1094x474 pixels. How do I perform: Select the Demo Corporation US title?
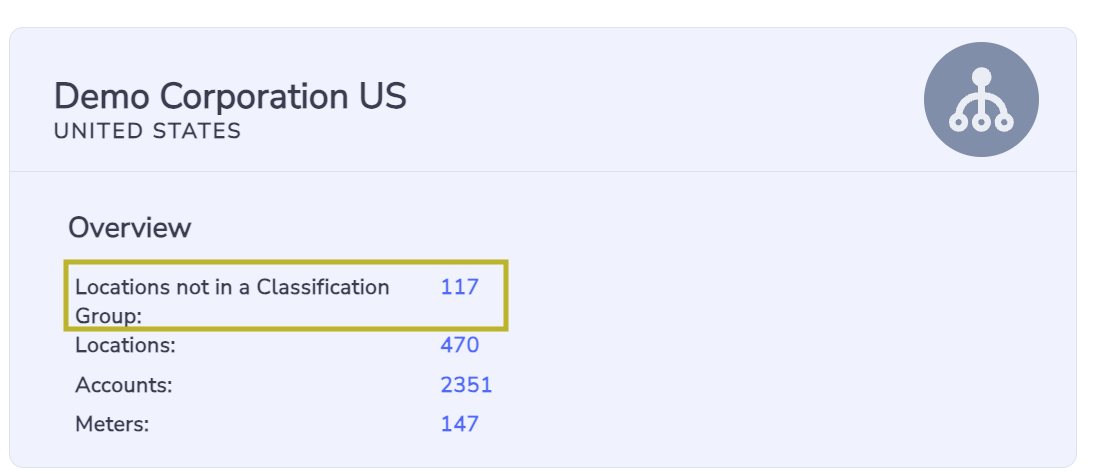pos(230,96)
